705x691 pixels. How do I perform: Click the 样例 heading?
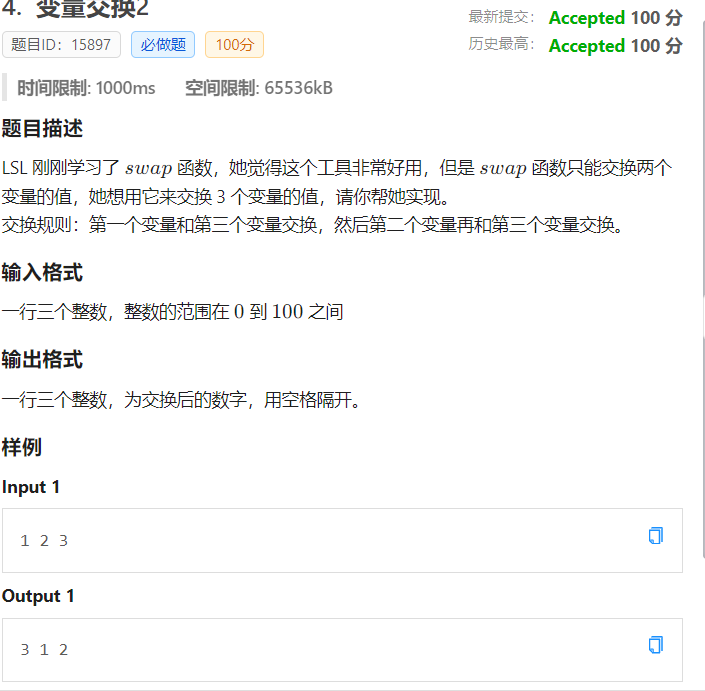(x=22, y=447)
